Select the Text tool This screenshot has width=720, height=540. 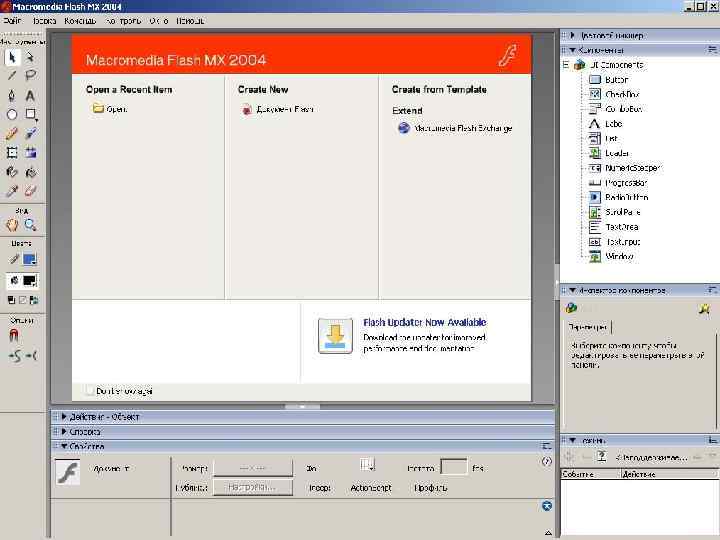[30, 96]
